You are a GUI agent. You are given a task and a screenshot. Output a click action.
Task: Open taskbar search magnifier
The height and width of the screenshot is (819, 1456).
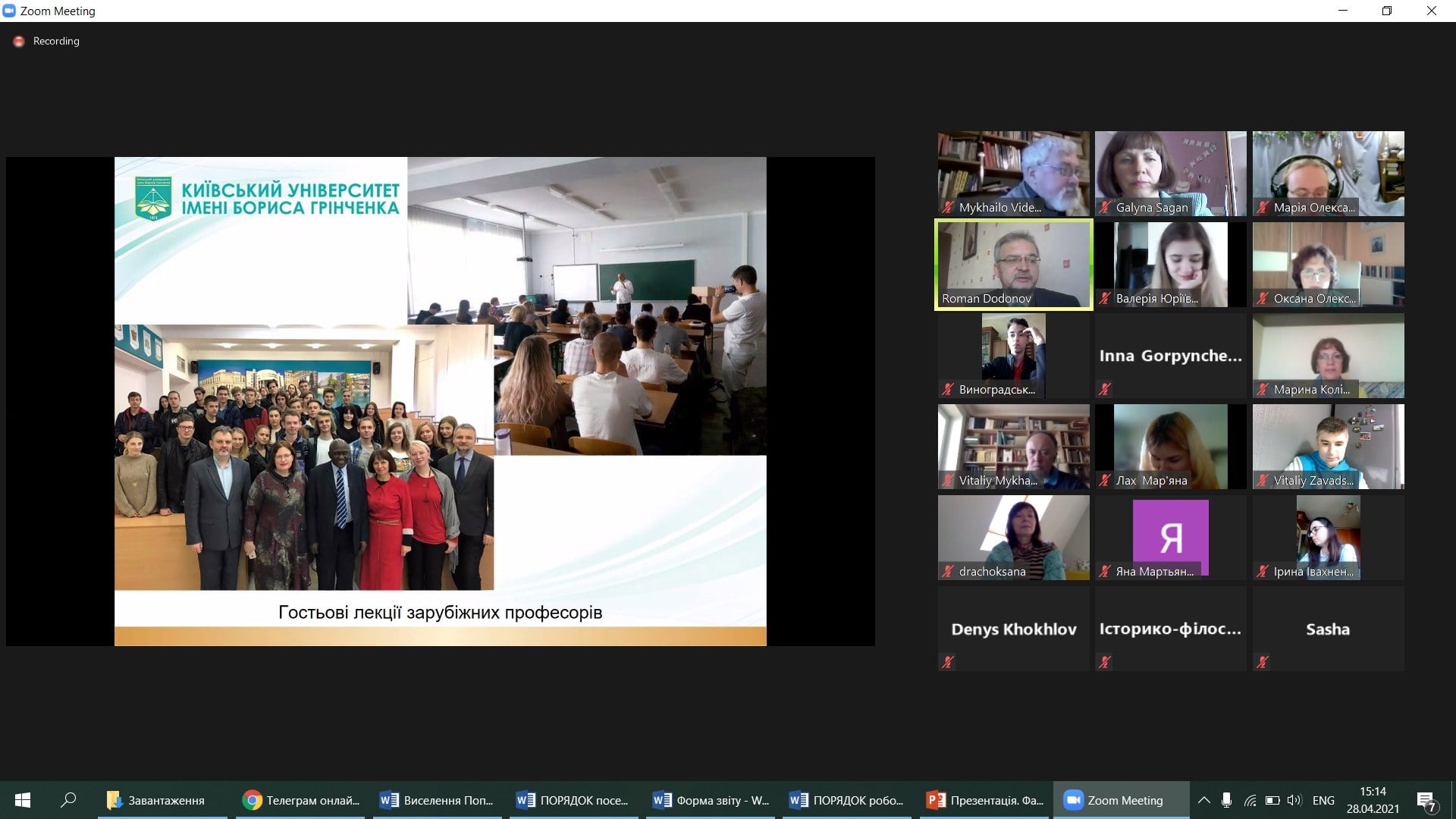pyautogui.click(x=68, y=800)
